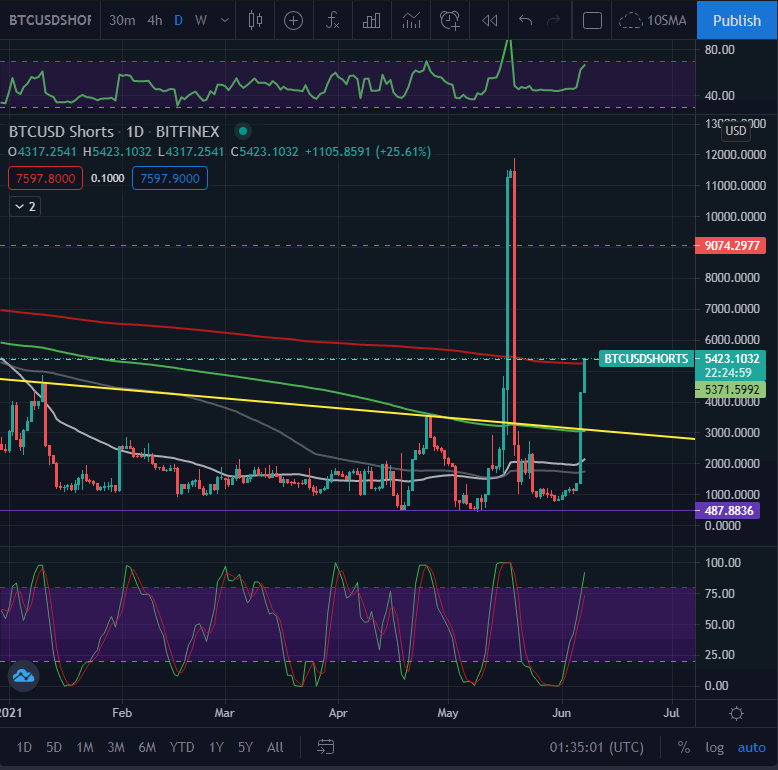The image size is (778, 770).
Task: Toggle log scale mode
Action: (714, 747)
